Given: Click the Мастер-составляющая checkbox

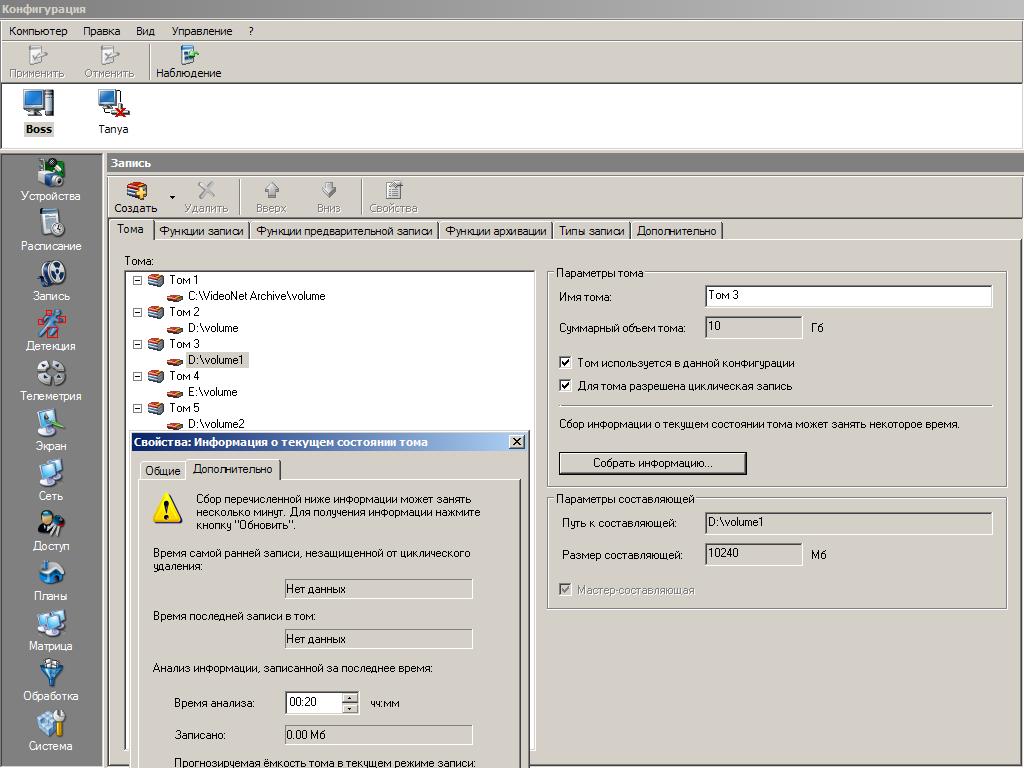Looking at the screenshot, I should click(566, 590).
